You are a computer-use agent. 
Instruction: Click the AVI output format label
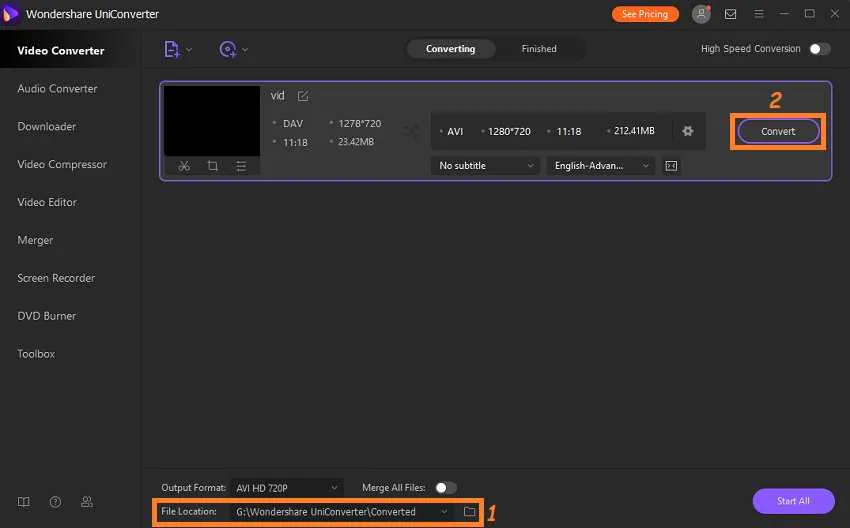(x=455, y=131)
